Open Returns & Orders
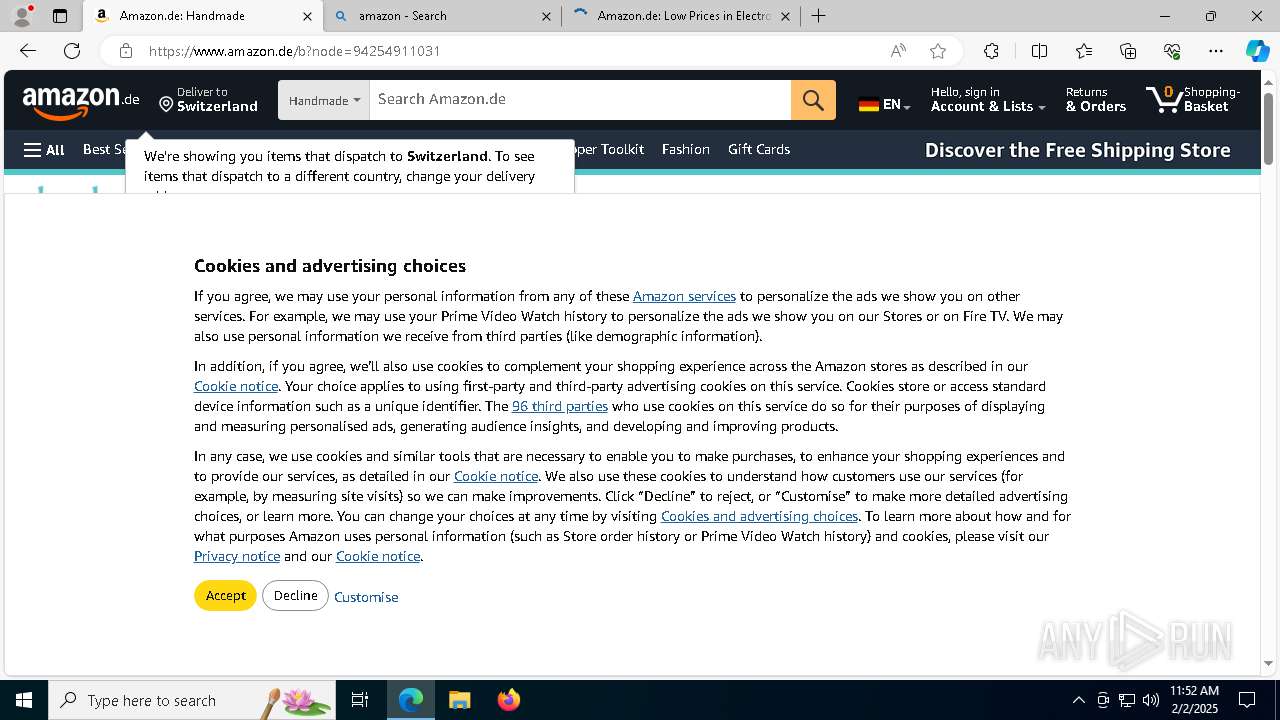Viewport: 1280px width, 720px height. 1096,100
